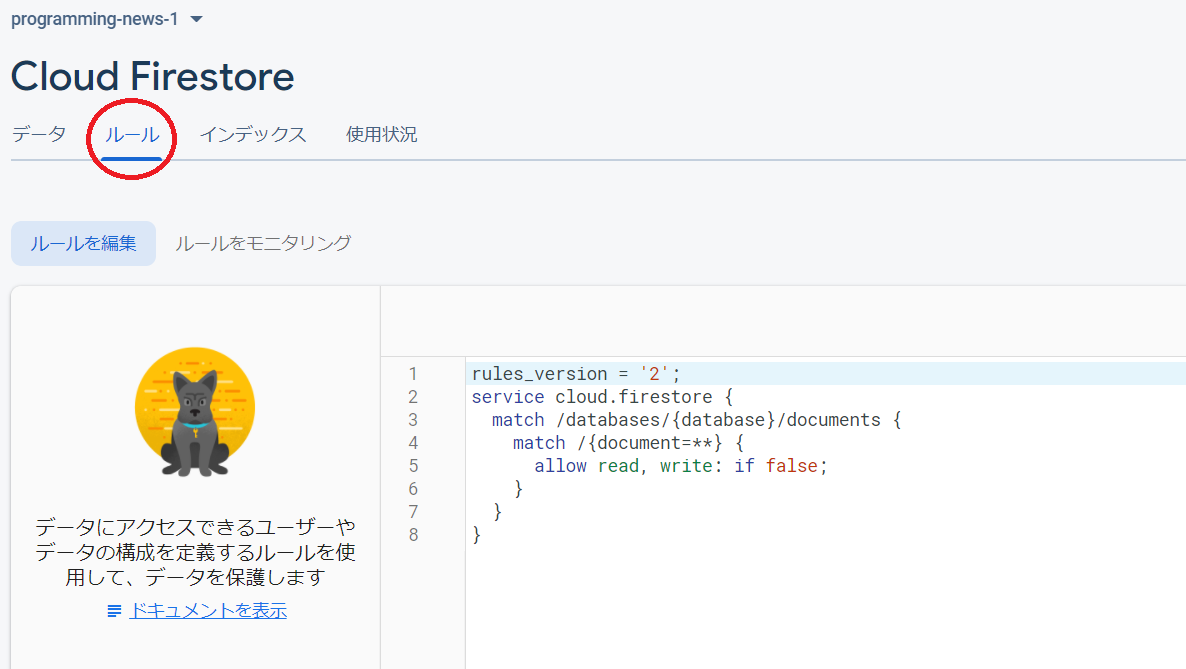Click the allow read, write: if false; line
The width and height of the screenshot is (1186, 669).
681,465
